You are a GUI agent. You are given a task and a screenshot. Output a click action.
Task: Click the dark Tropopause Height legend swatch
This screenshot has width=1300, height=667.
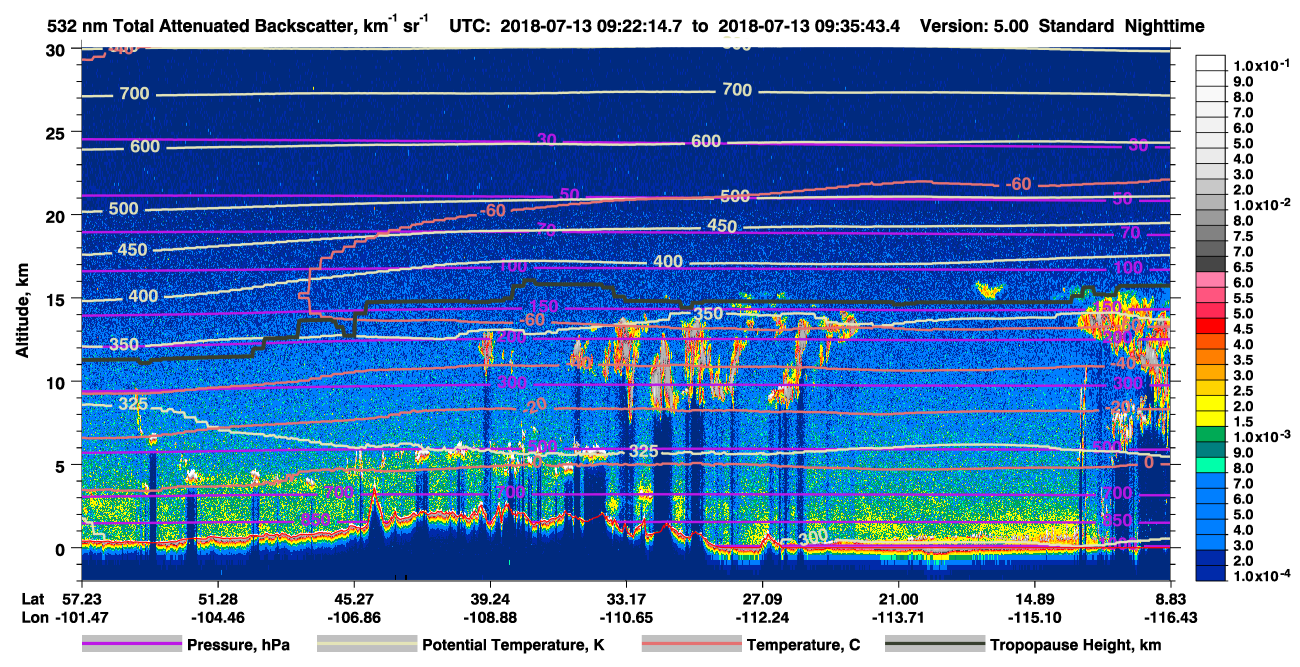[935, 645]
